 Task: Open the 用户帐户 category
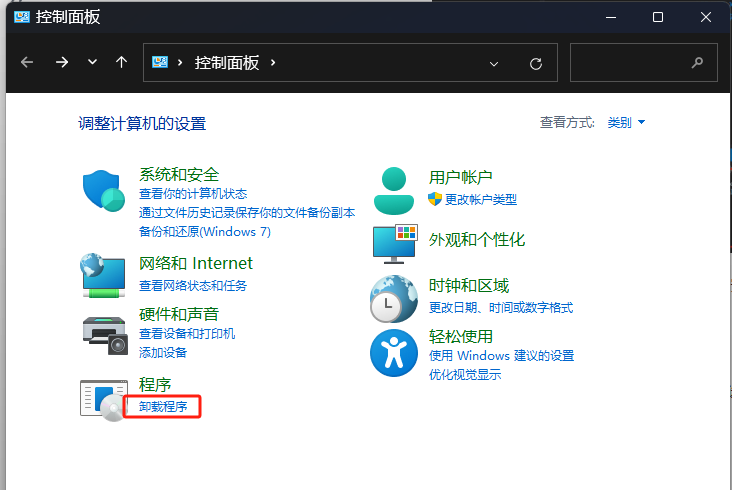click(x=461, y=177)
